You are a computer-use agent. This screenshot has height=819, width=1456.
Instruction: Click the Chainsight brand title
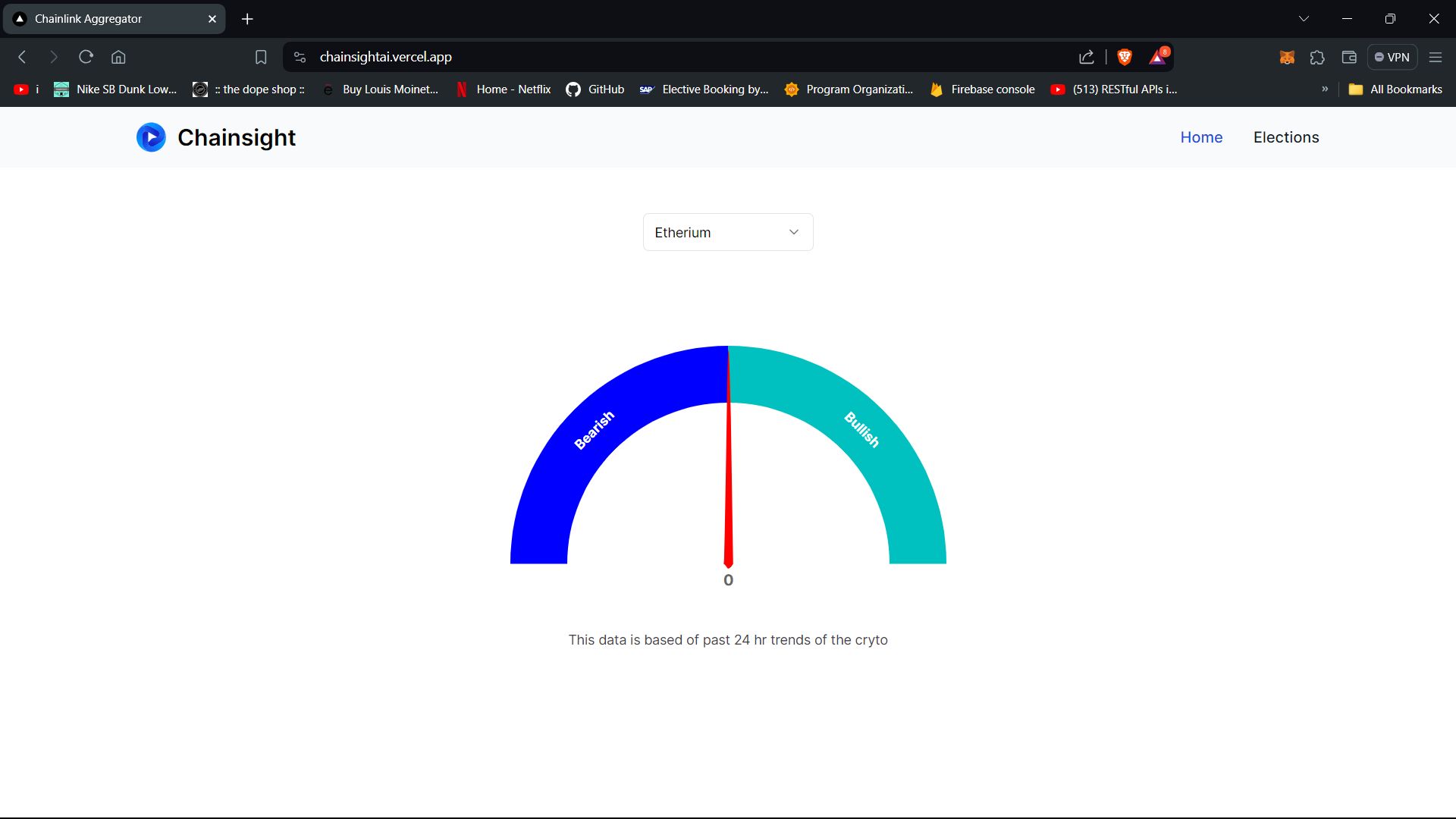point(237,137)
